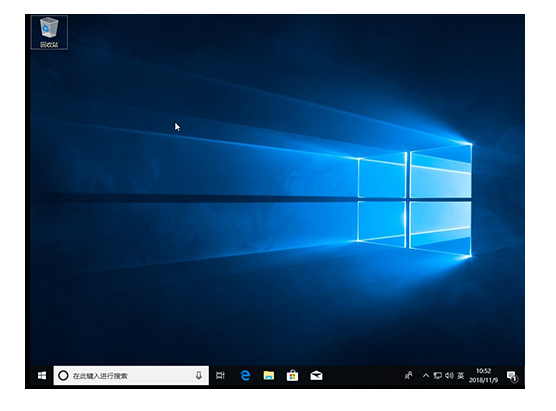Launch Microsoft Edge browser

pyautogui.click(x=245, y=375)
